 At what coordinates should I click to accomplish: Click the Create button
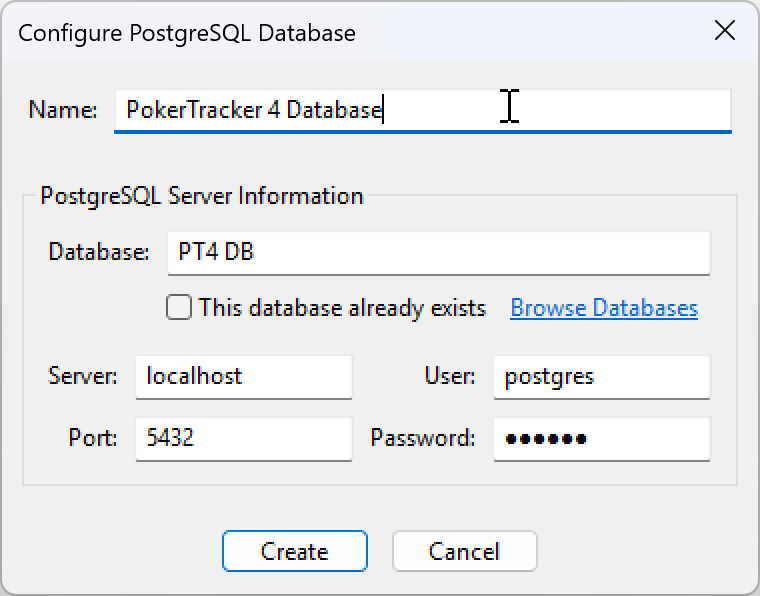click(x=295, y=551)
